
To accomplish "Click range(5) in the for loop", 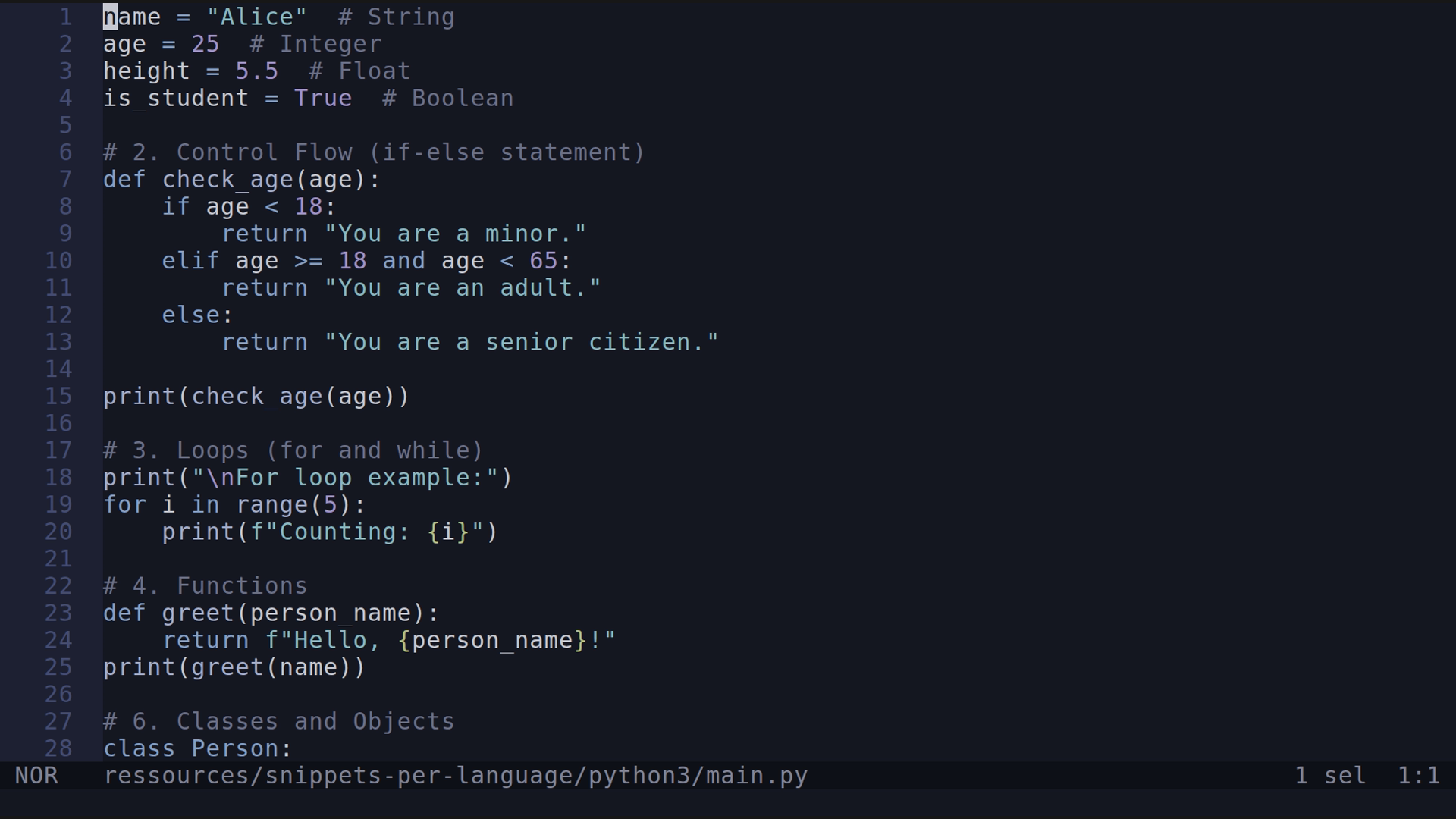I will pyautogui.click(x=300, y=504).
